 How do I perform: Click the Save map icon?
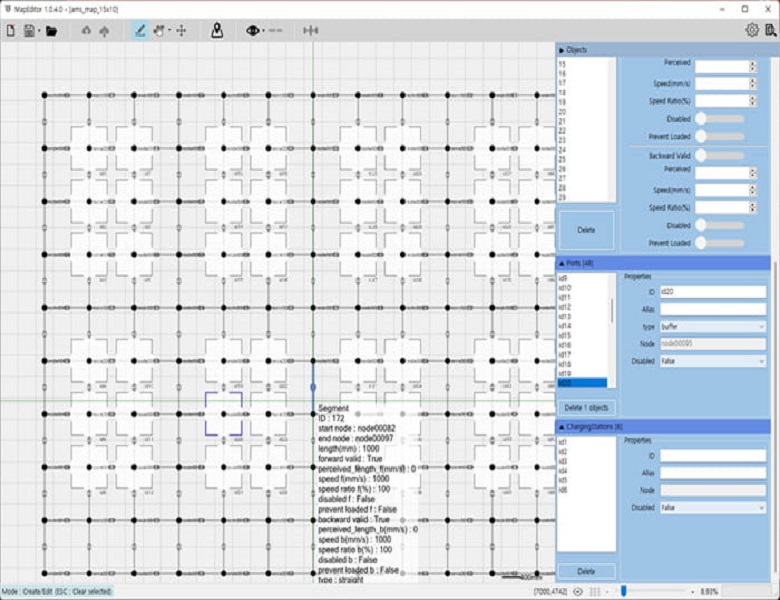click(x=30, y=31)
